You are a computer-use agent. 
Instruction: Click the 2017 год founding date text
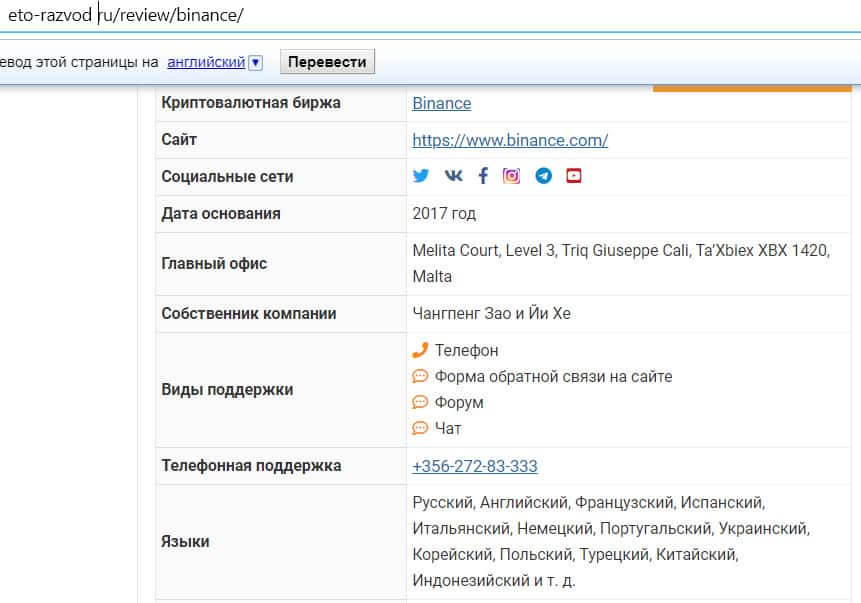click(444, 213)
